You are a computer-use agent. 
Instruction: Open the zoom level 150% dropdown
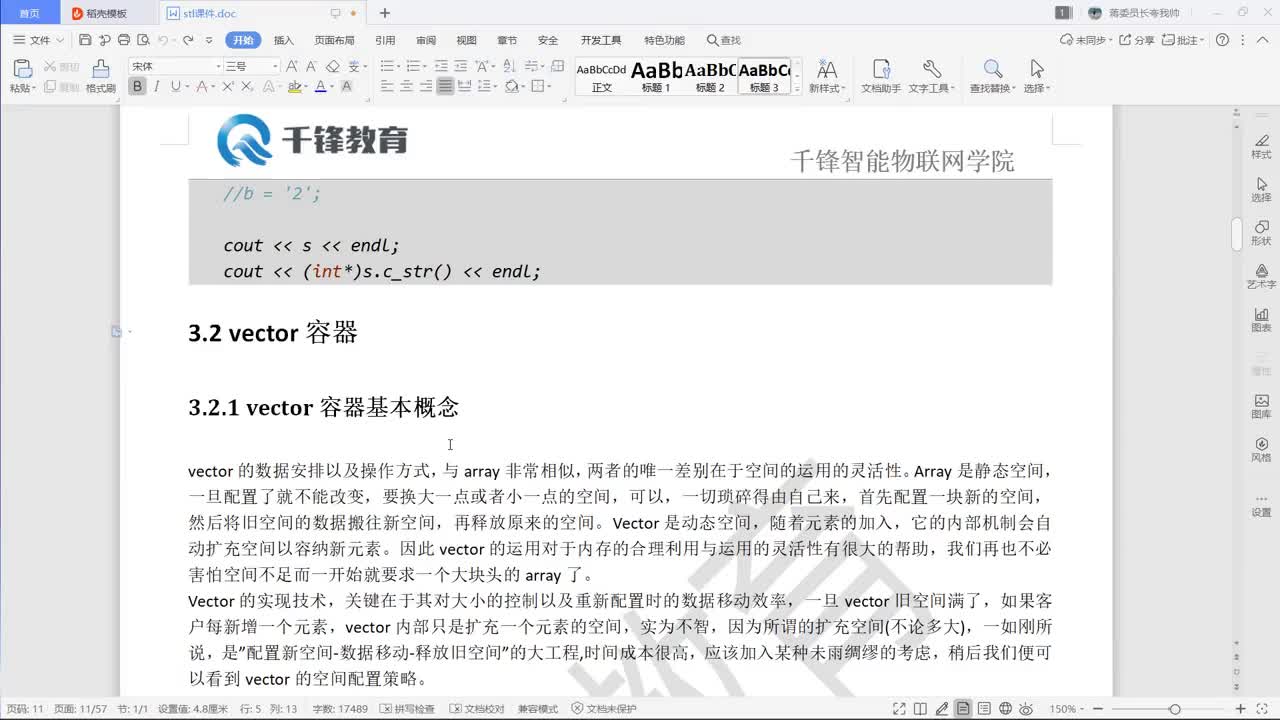(1066, 709)
